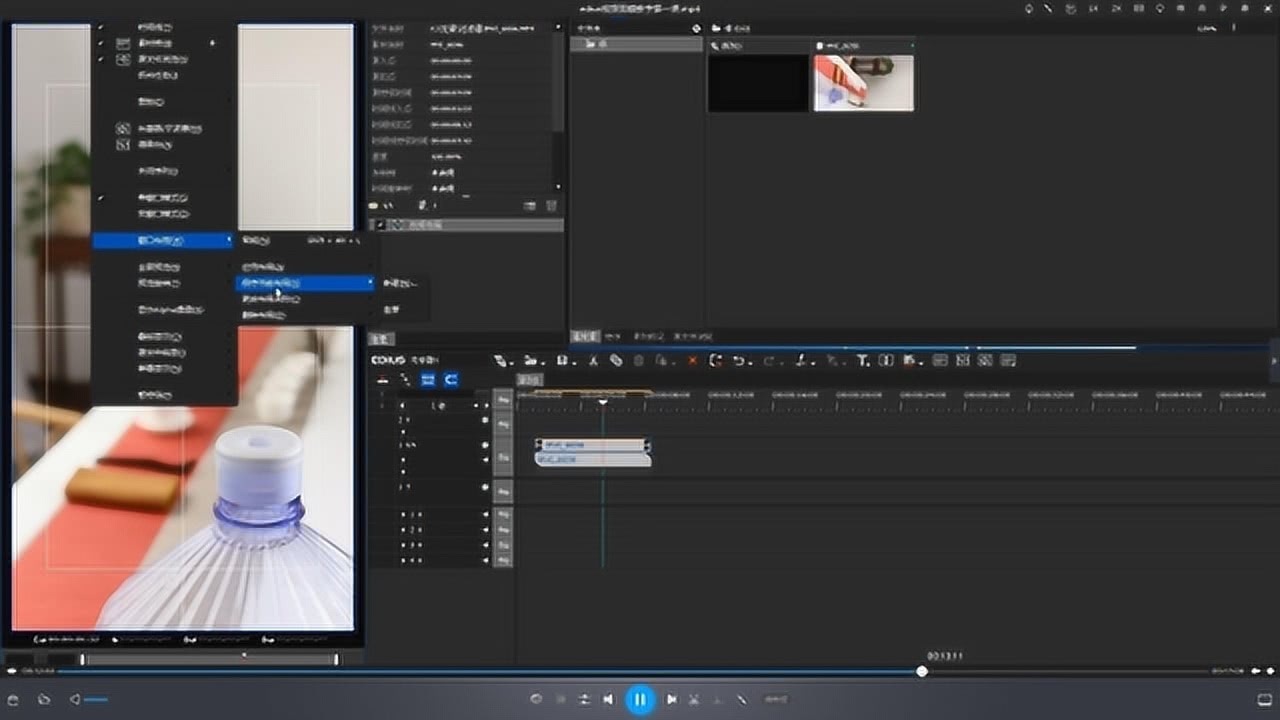The height and width of the screenshot is (720, 1280).
Task: Go to the previous video in player bar
Action: (608, 700)
